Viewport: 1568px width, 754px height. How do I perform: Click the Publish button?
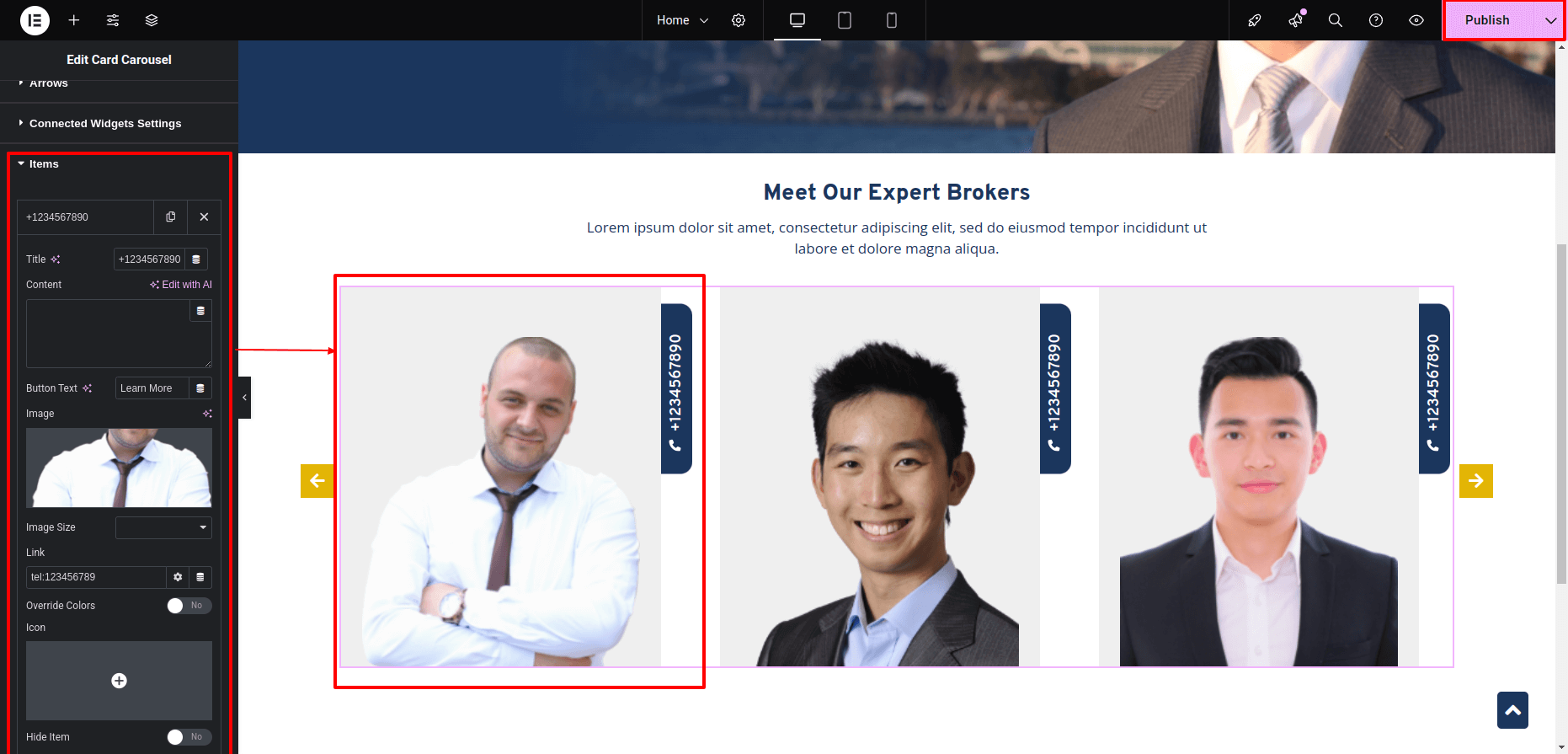1487,20
